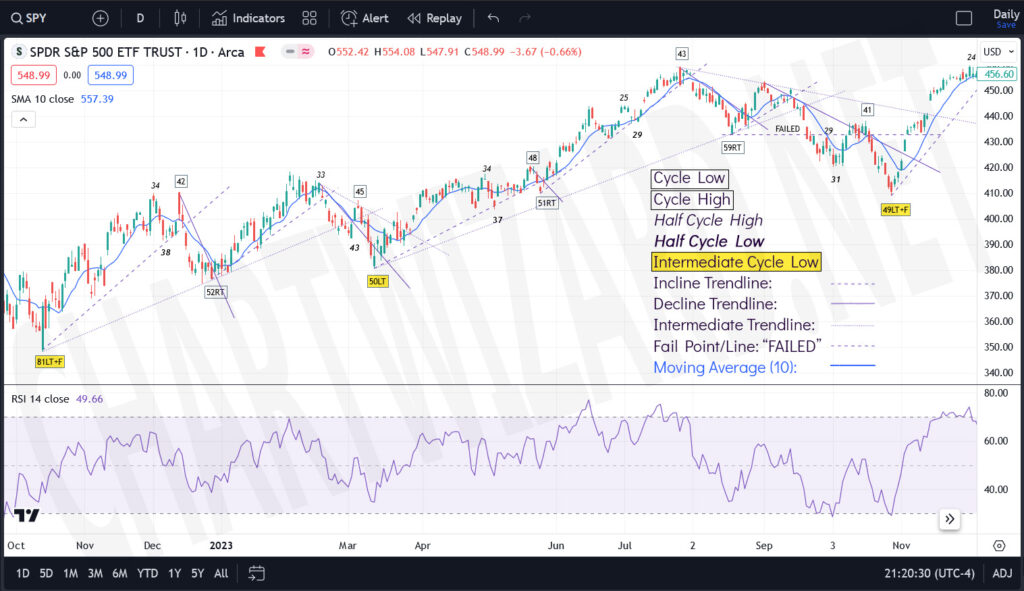Viewport: 1024px width, 591px height.
Task: Undo the last chart action
Action: pyautogui.click(x=492, y=18)
